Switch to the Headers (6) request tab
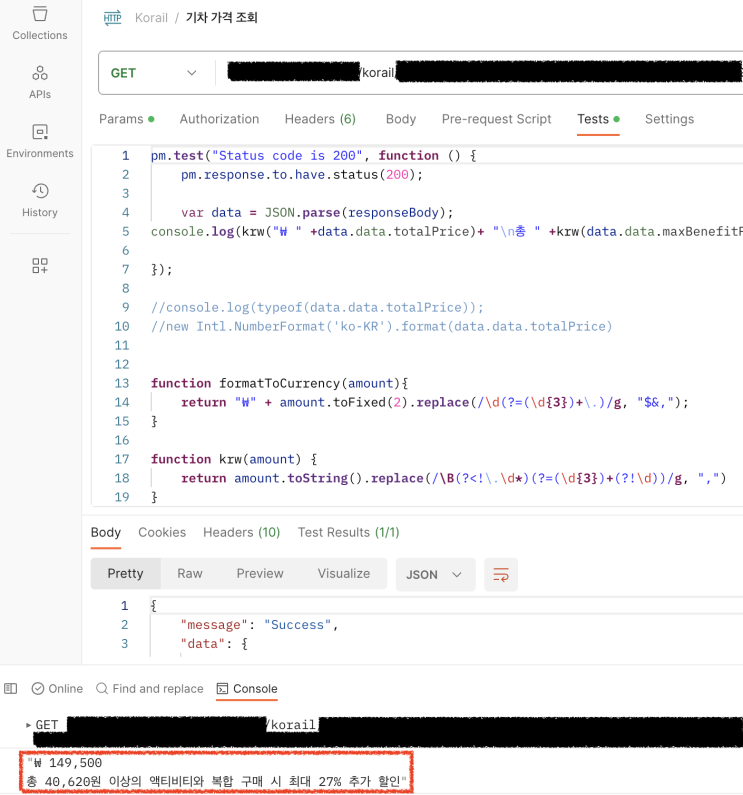This screenshot has height=795, width=743. pos(320,119)
